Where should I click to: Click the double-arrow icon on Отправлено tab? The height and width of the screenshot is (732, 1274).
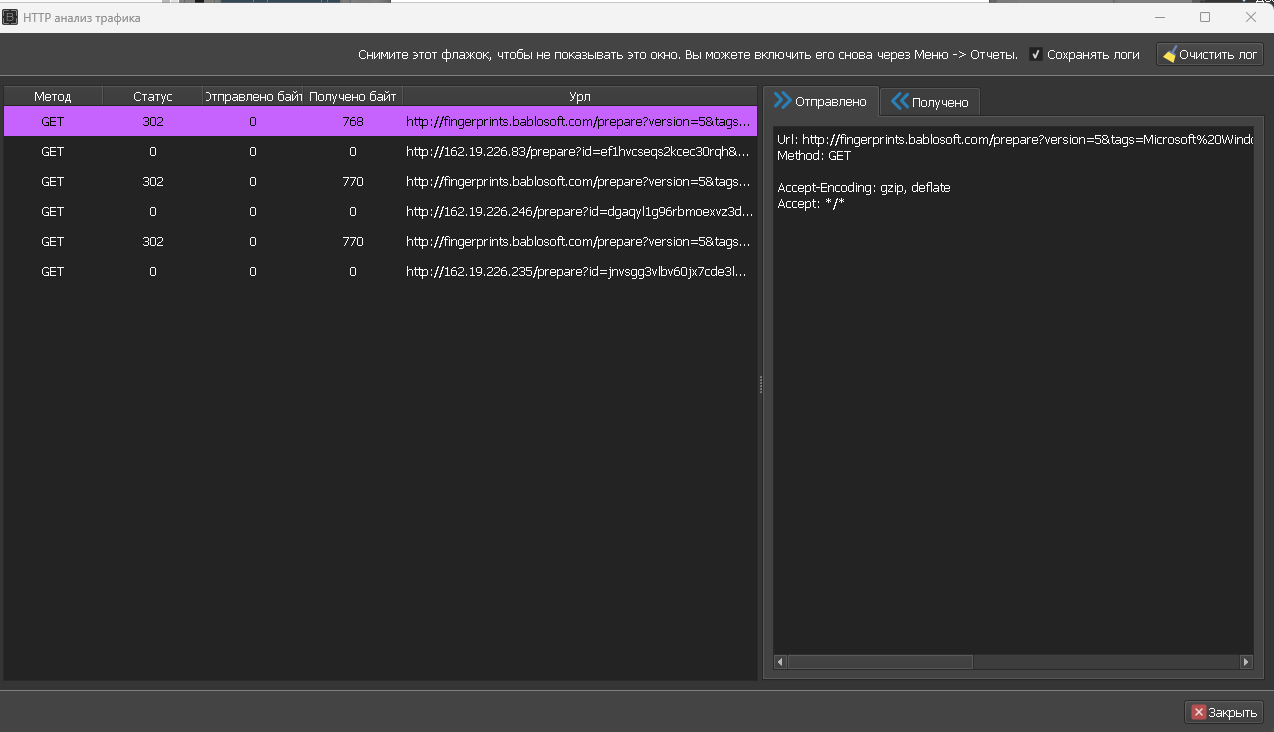point(782,101)
